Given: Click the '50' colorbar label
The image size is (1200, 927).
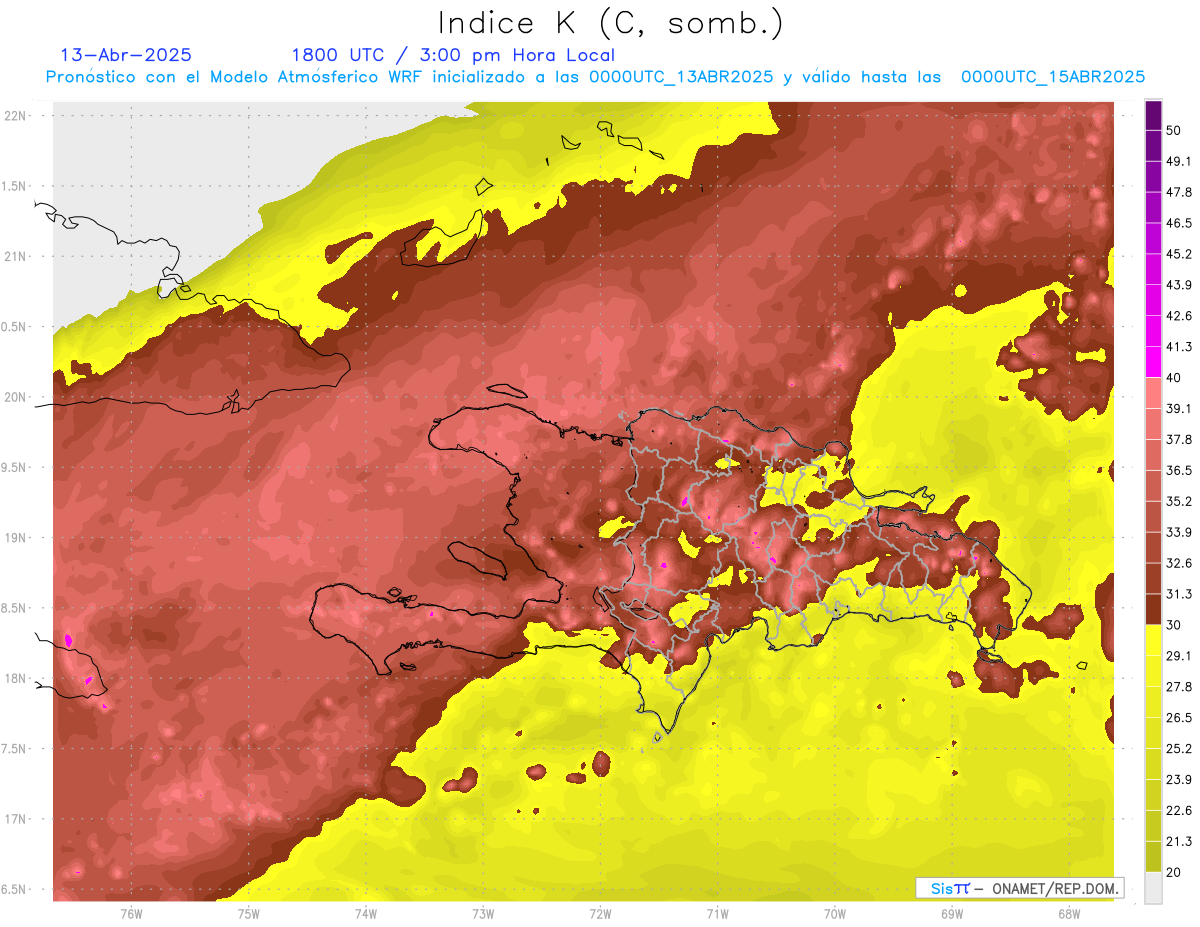Looking at the screenshot, I should click(x=1175, y=131).
